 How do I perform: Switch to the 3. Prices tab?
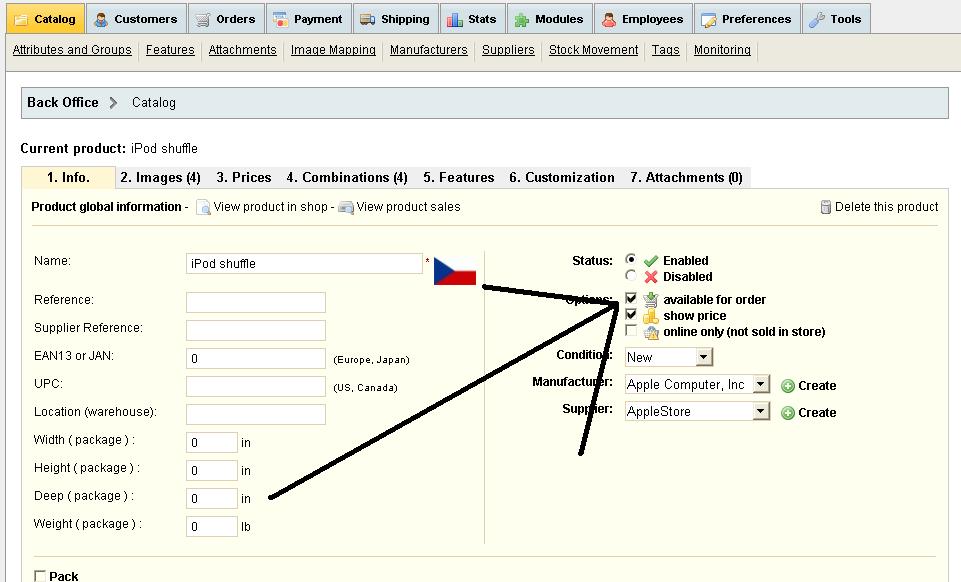[x=244, y=178]
